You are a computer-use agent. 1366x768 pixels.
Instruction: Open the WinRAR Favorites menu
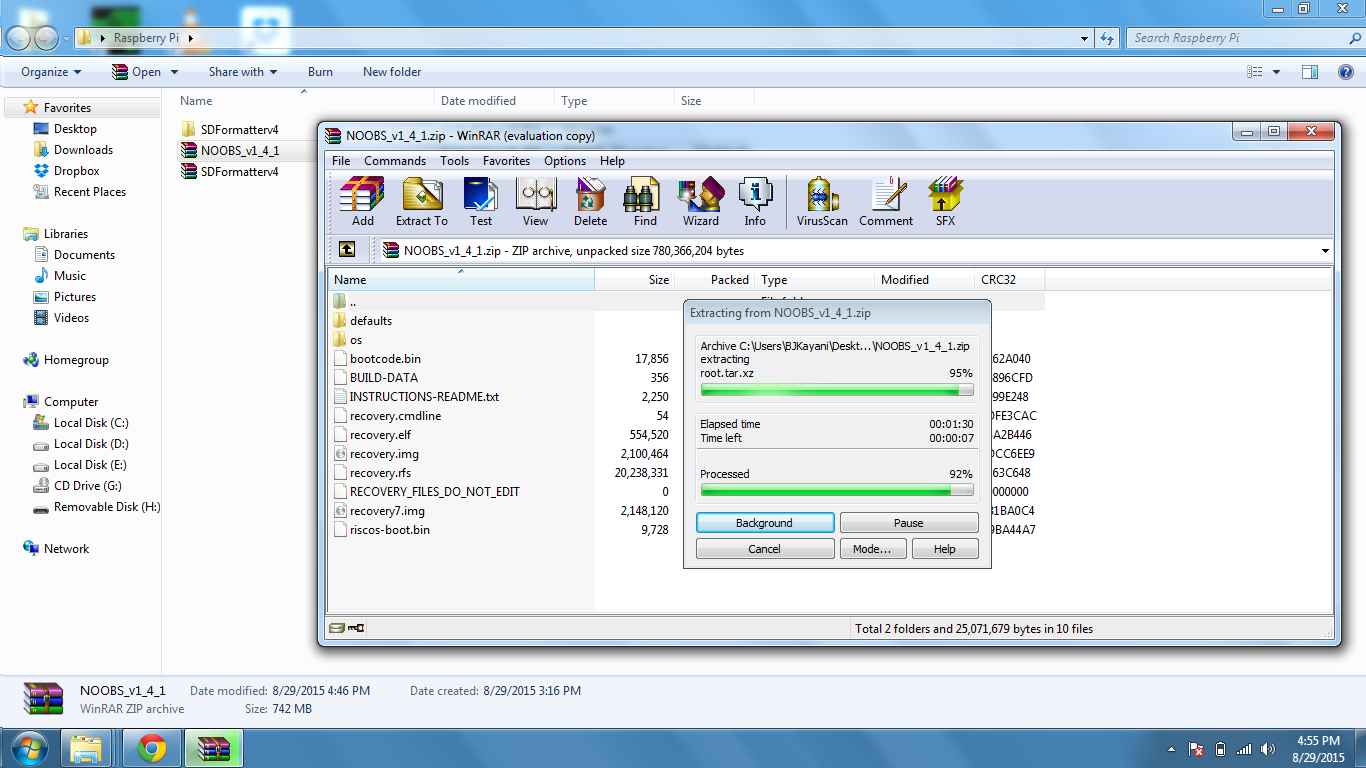click(x=506, y=161)
